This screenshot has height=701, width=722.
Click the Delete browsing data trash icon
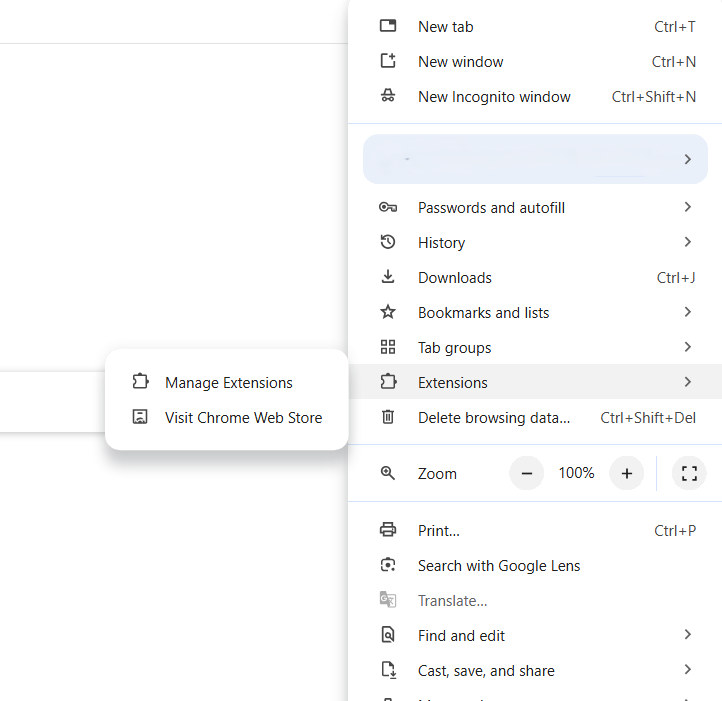[x=388, y=418]
